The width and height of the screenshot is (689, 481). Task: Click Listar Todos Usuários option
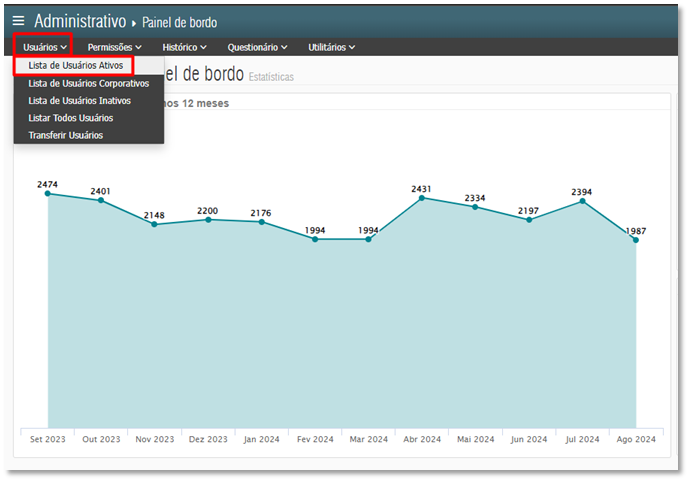[x=77, y=117]
